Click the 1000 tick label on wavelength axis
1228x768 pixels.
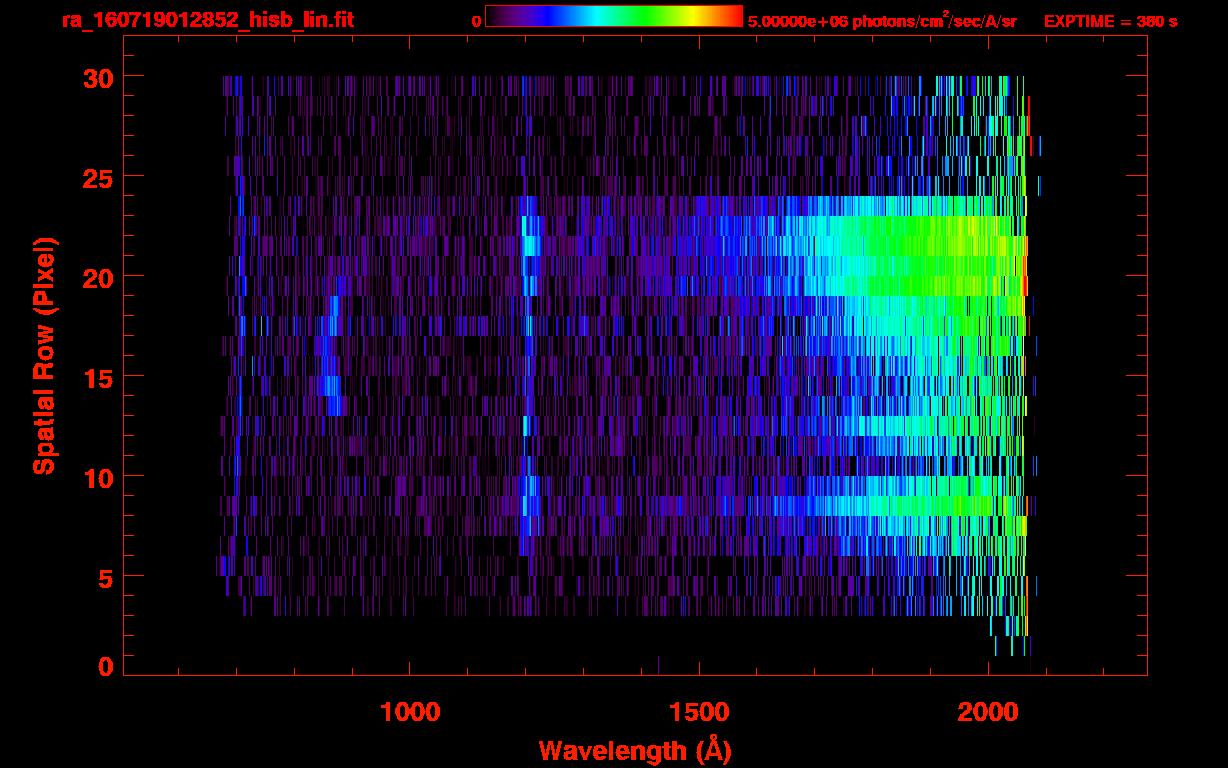tap(410, 712)
